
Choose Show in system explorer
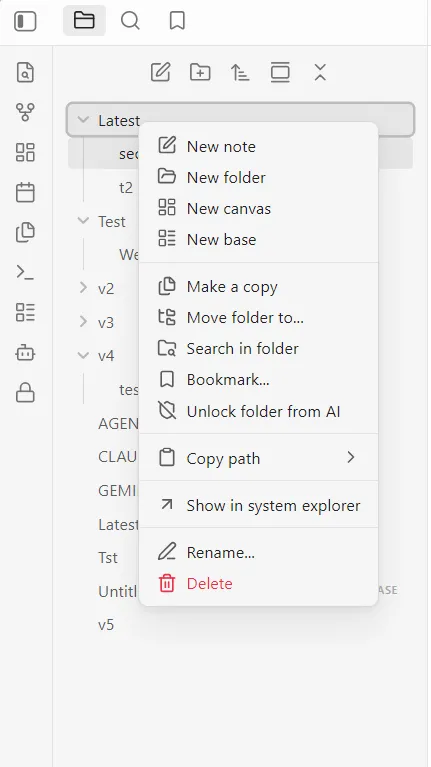pyautogui.click(x=258, y=505)
